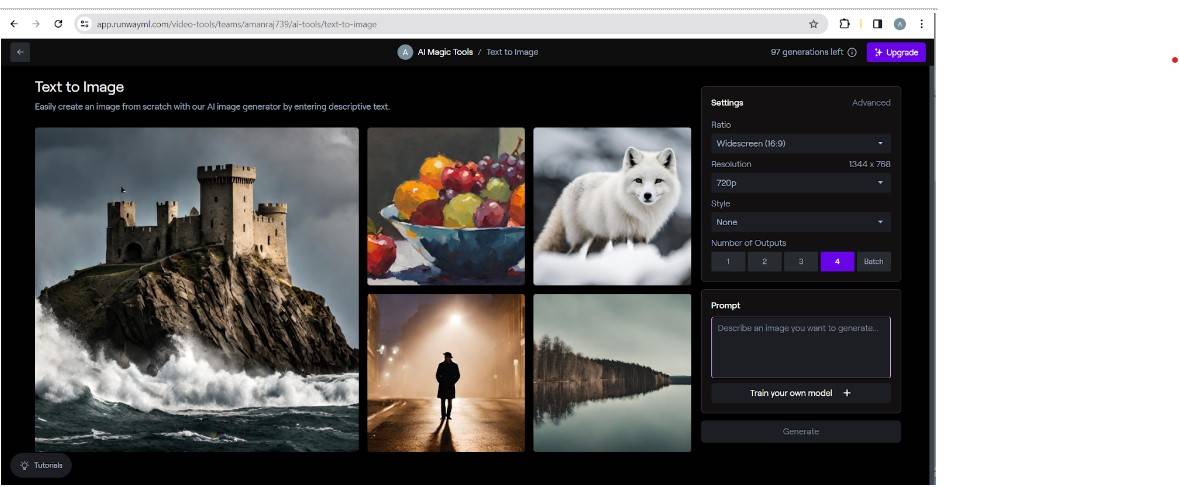Open the Style dropdown set to None
The image size is (1179, 487).
[x=800, y=222]
